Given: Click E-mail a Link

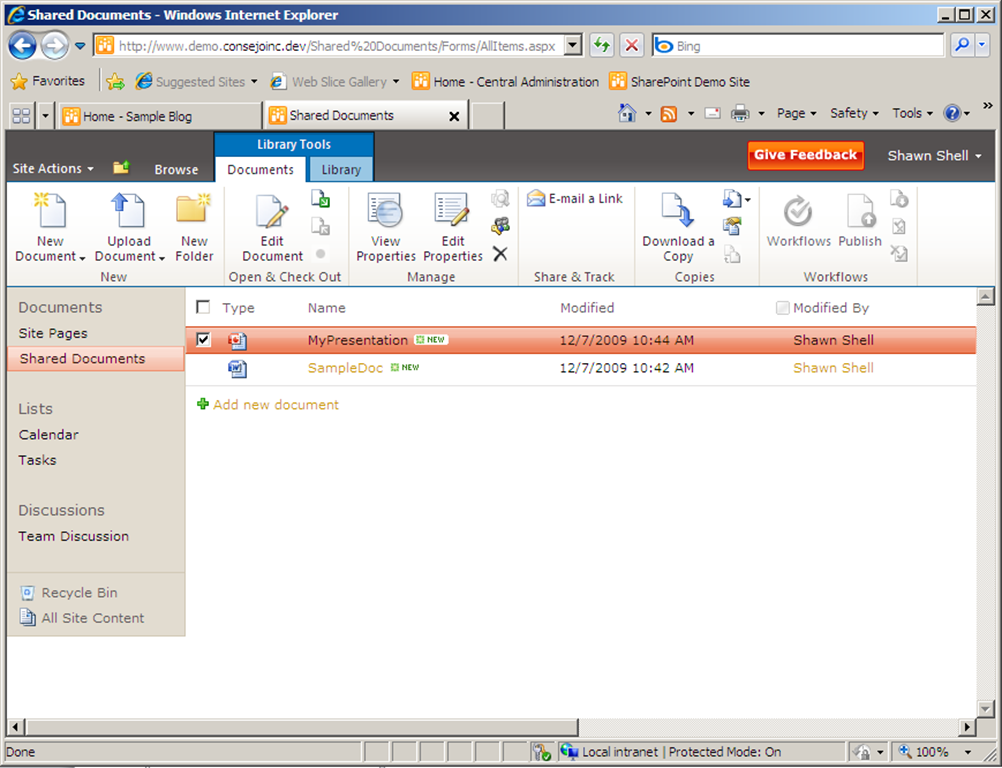Looking at the screenshot, I should click(x=574, y=199).
